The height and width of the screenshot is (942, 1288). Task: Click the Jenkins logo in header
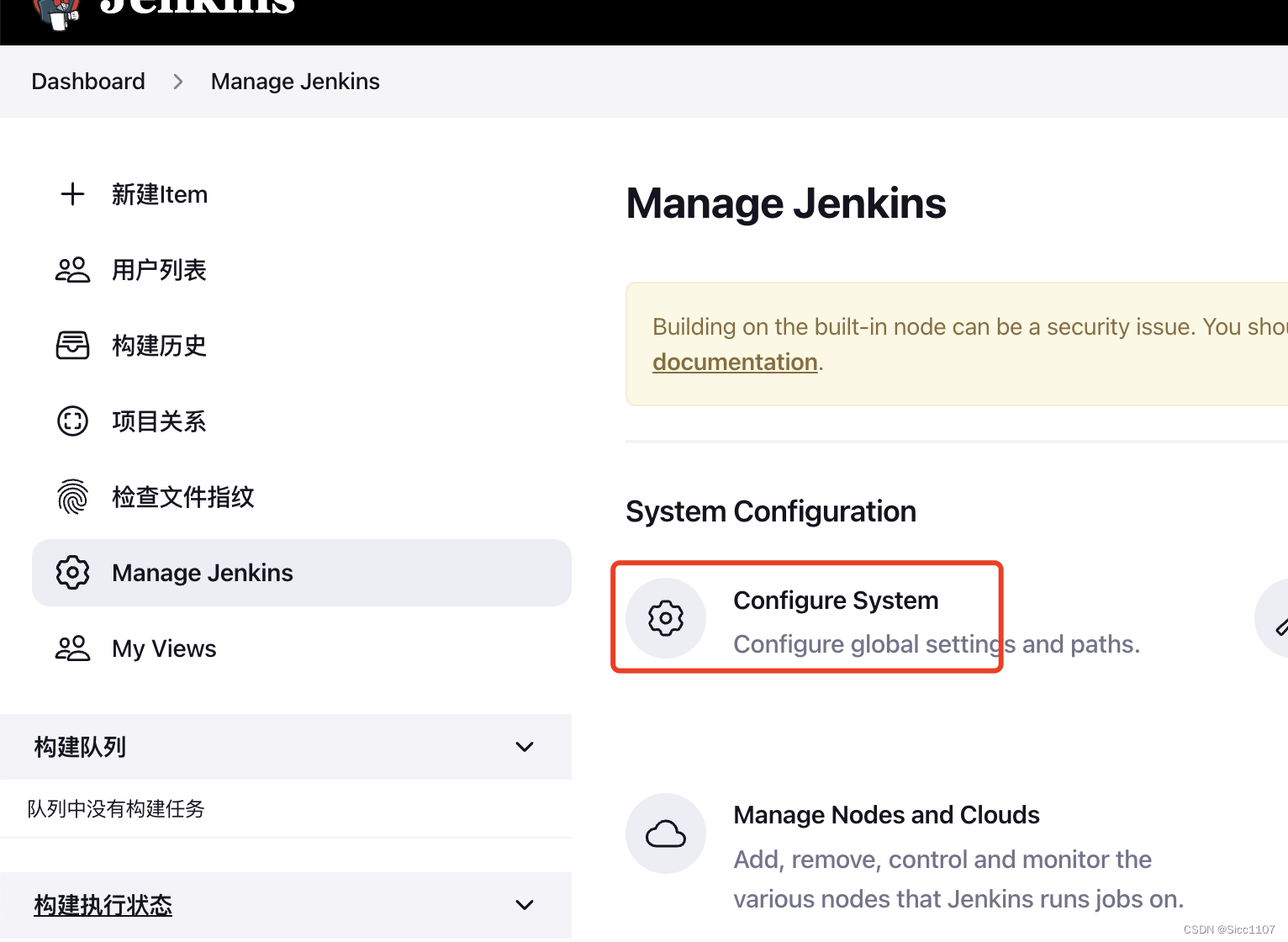(56, 12)
